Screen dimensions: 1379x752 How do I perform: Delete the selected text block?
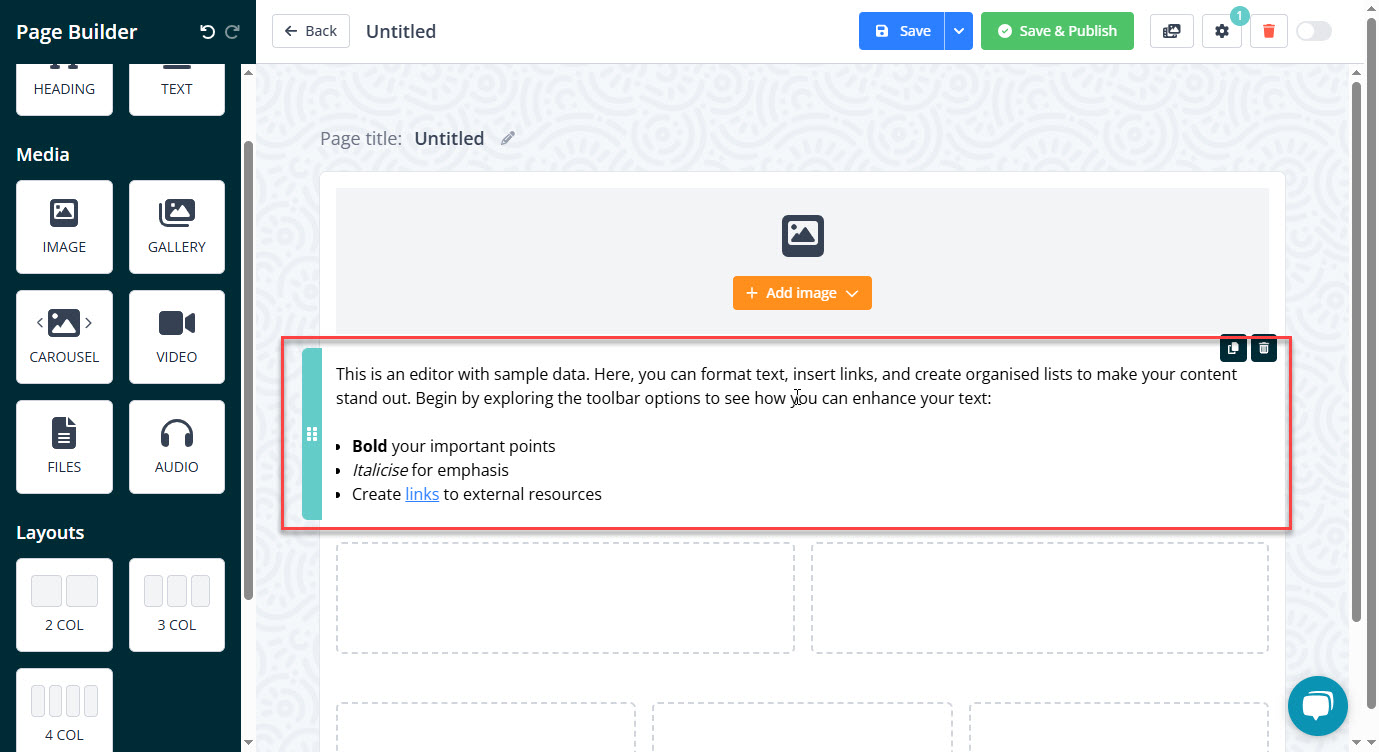click(x=1264, y=348)
